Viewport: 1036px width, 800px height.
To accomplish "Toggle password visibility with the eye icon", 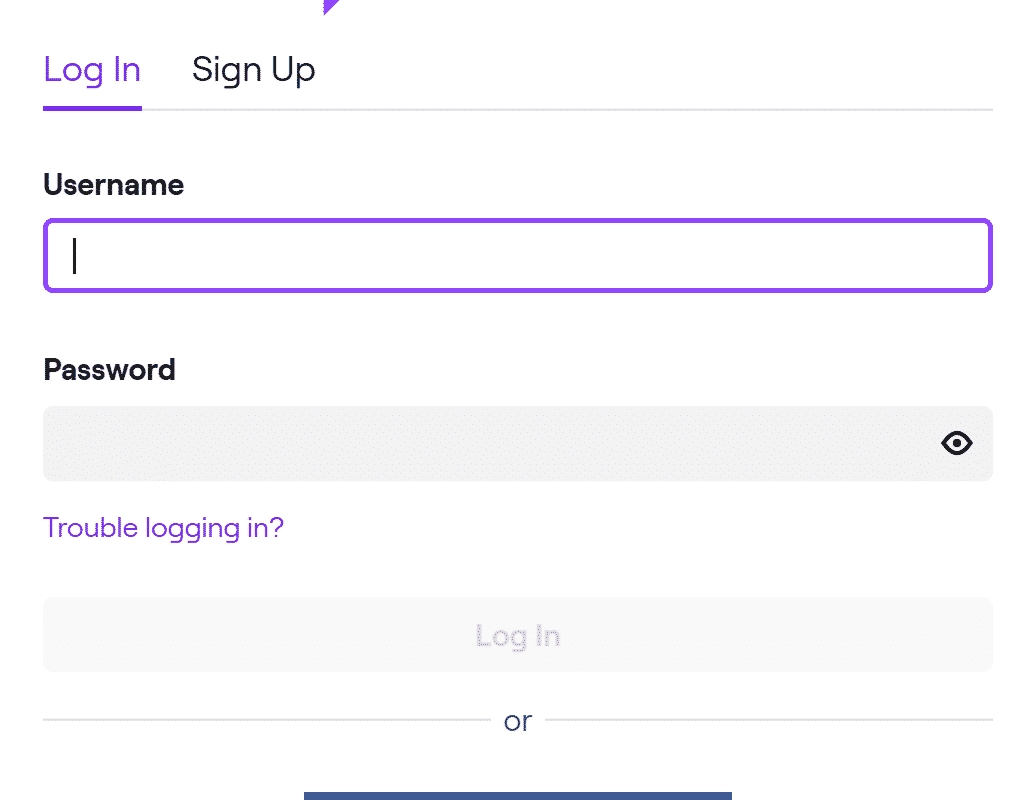I will point(957,443).
